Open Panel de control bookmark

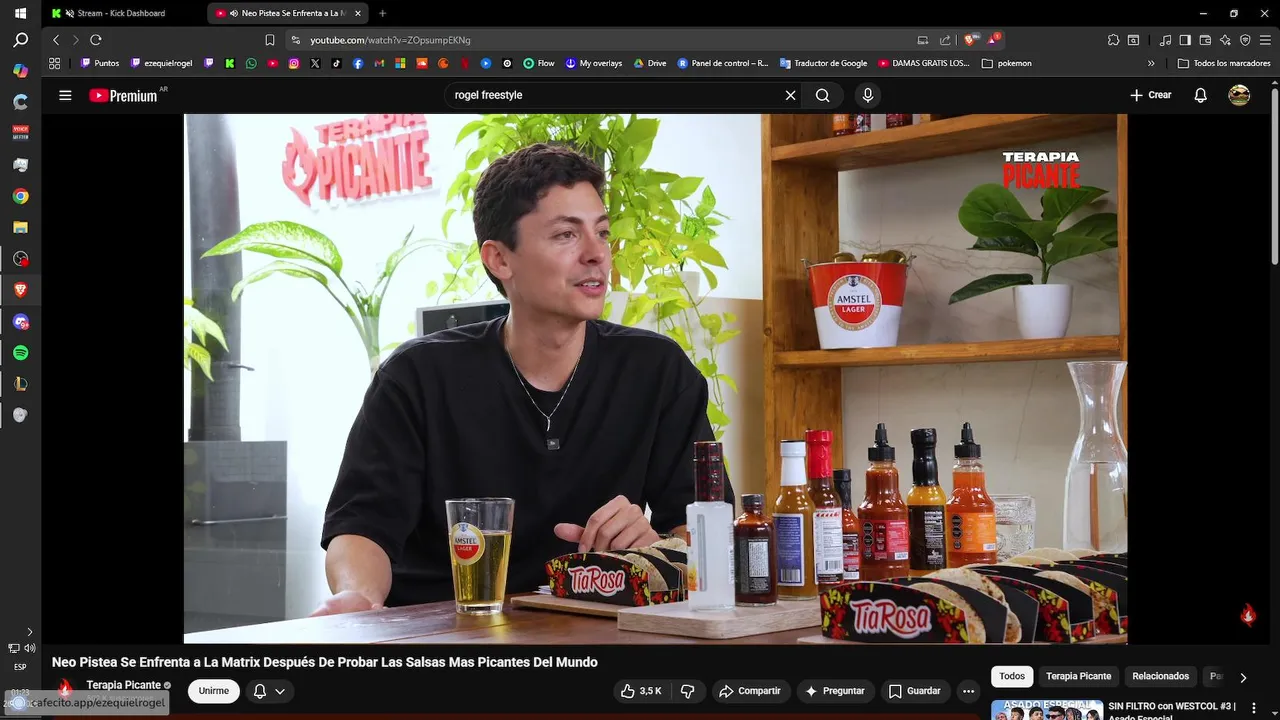click(x=723, y=63)
